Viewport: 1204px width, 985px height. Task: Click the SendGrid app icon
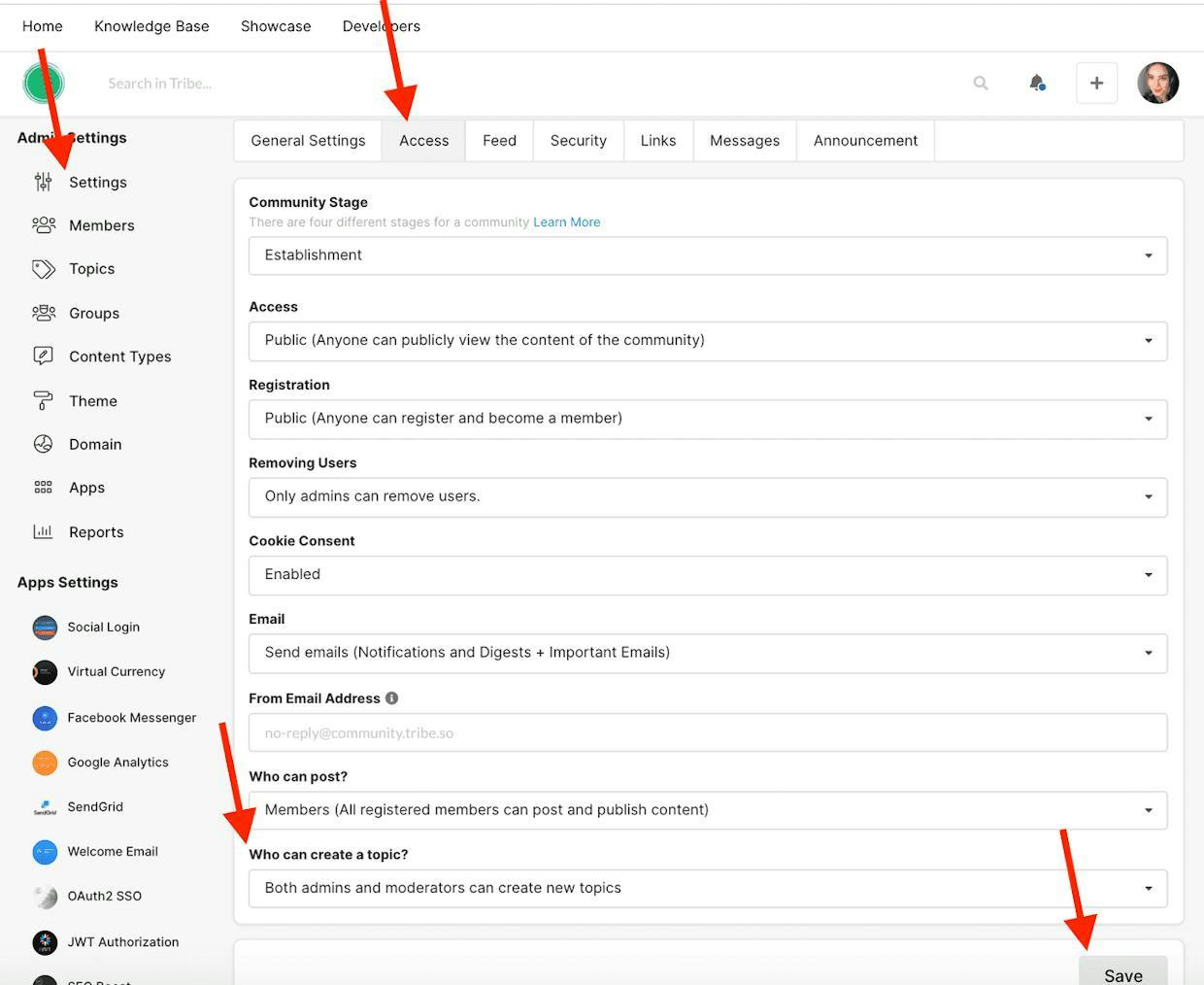[x=45, y=807]
